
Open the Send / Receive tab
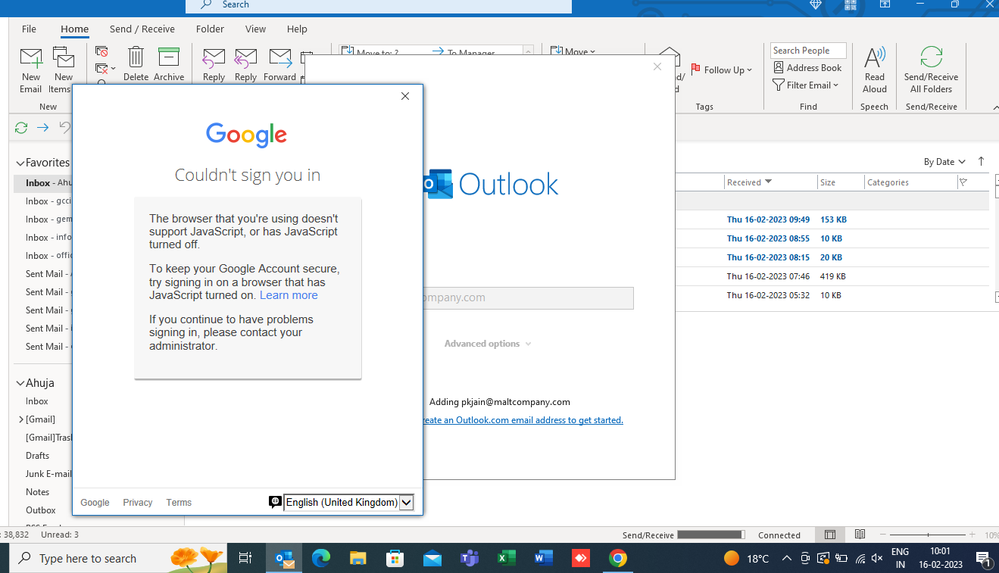(142, 29)
